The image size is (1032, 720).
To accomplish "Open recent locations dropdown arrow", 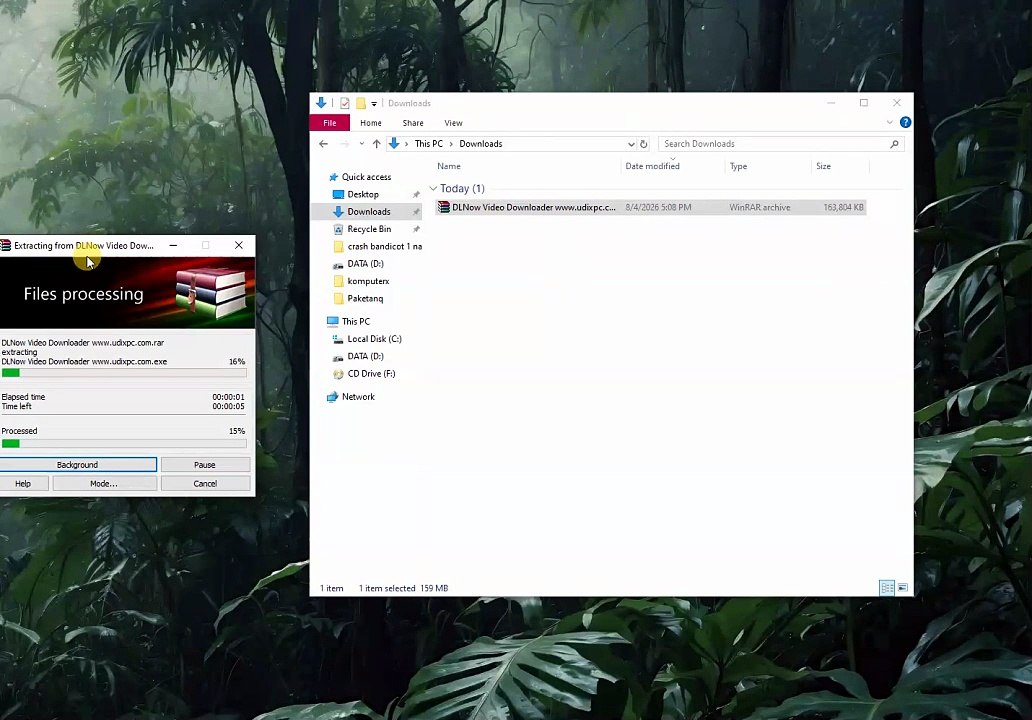I will click(x=361, y=143).
